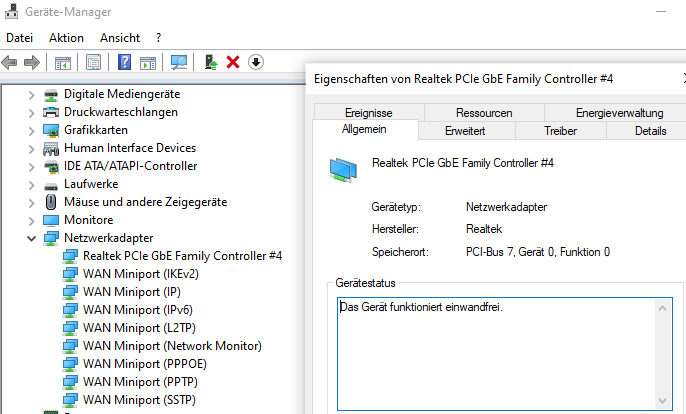The image size is (686, 414).
Task: Open the Erweitert tab
Action: coord(465,131)
